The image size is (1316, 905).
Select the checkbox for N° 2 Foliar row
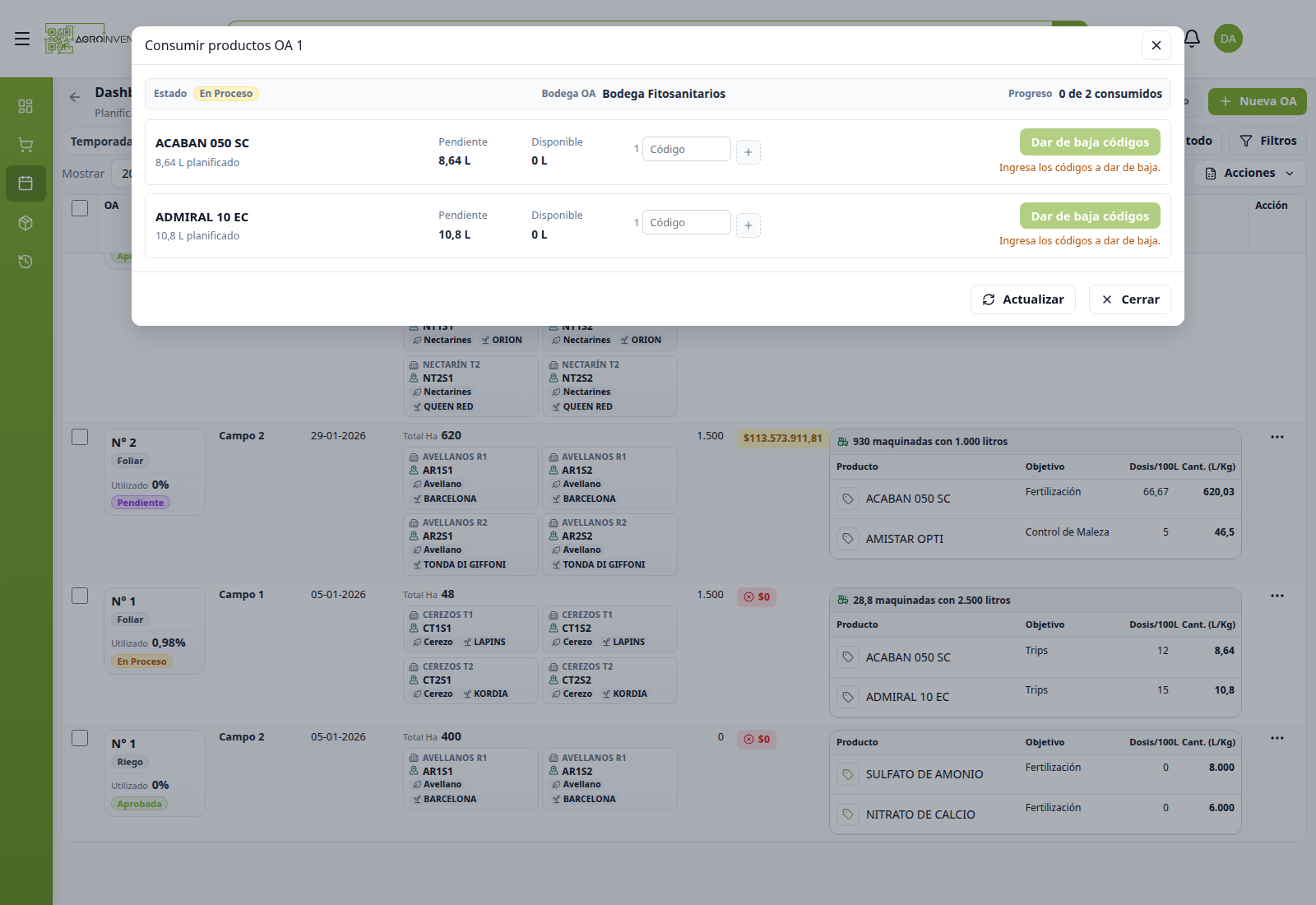(x=80, y=437)
